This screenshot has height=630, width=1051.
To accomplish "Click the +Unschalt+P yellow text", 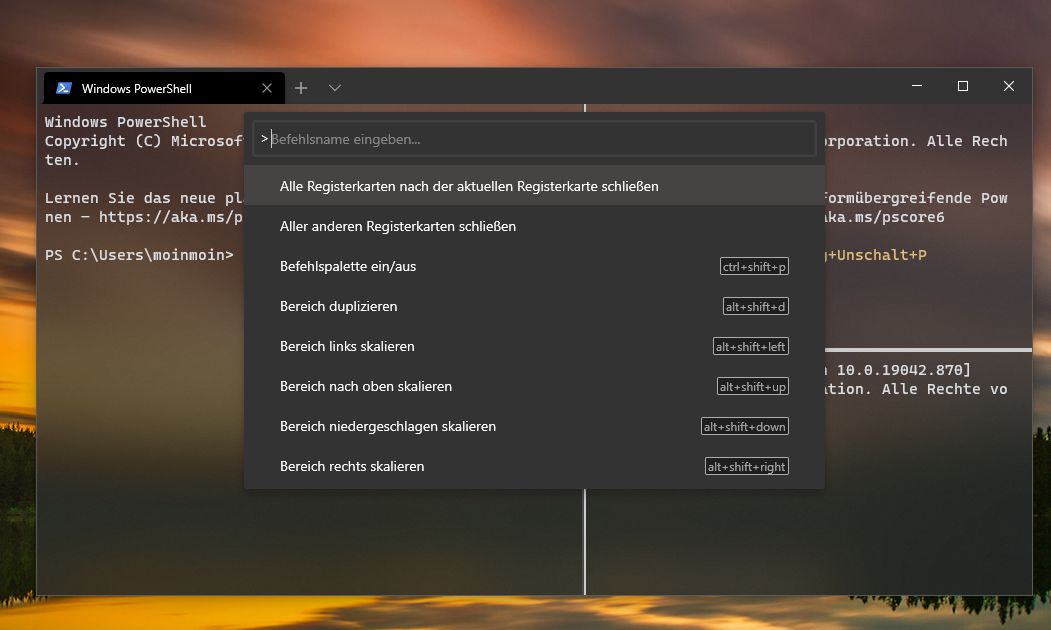I will click(x=877, y=255).
